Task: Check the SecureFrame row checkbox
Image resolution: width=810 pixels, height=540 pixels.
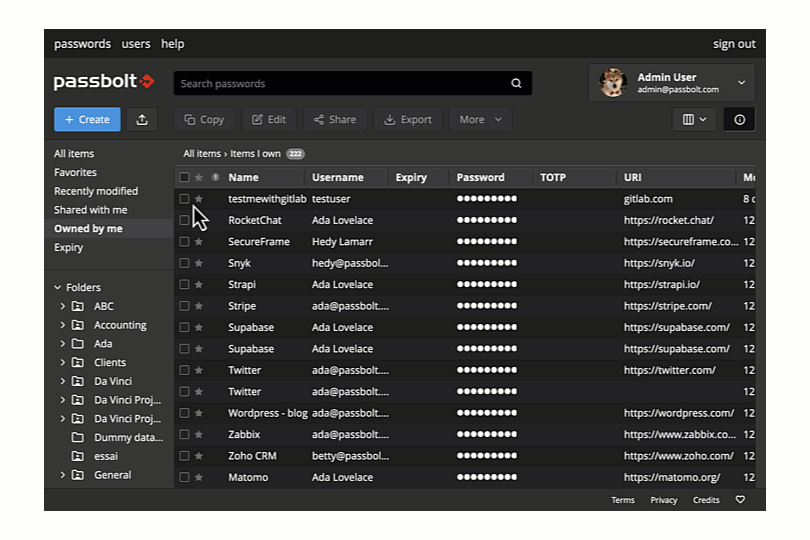Action: [184, 242]
